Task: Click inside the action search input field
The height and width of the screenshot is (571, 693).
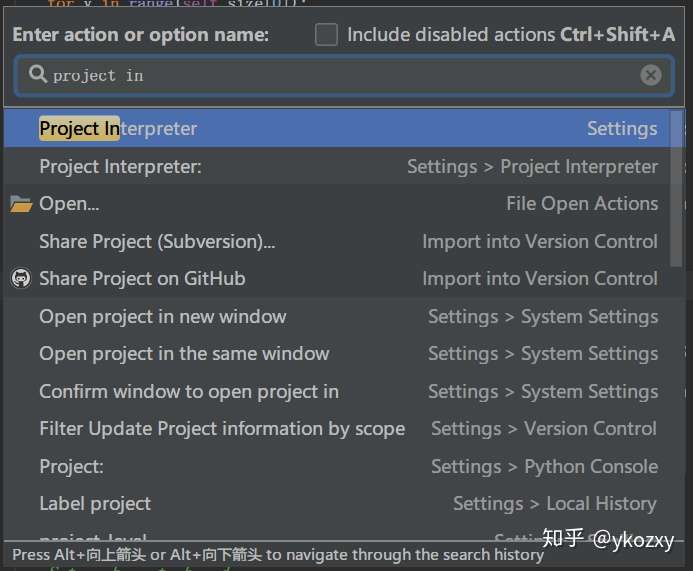Action: point(345,75)
